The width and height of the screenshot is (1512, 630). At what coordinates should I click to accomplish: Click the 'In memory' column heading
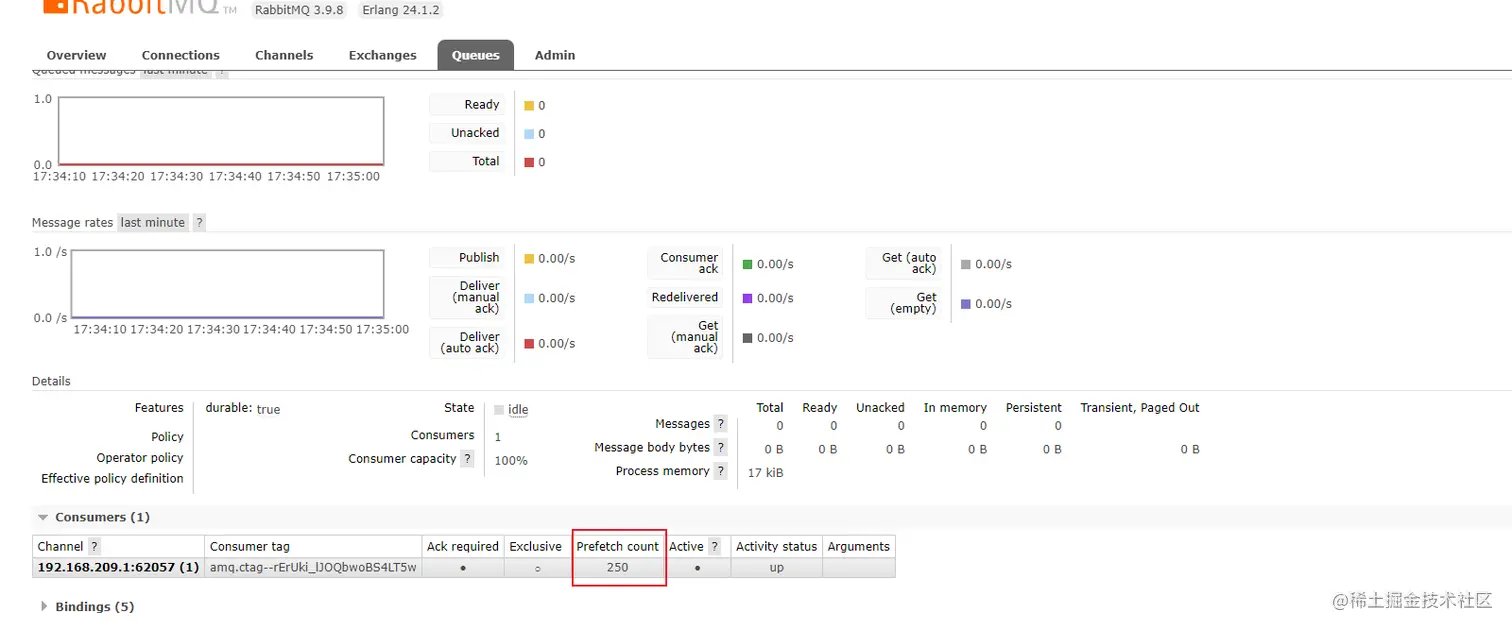955,408
